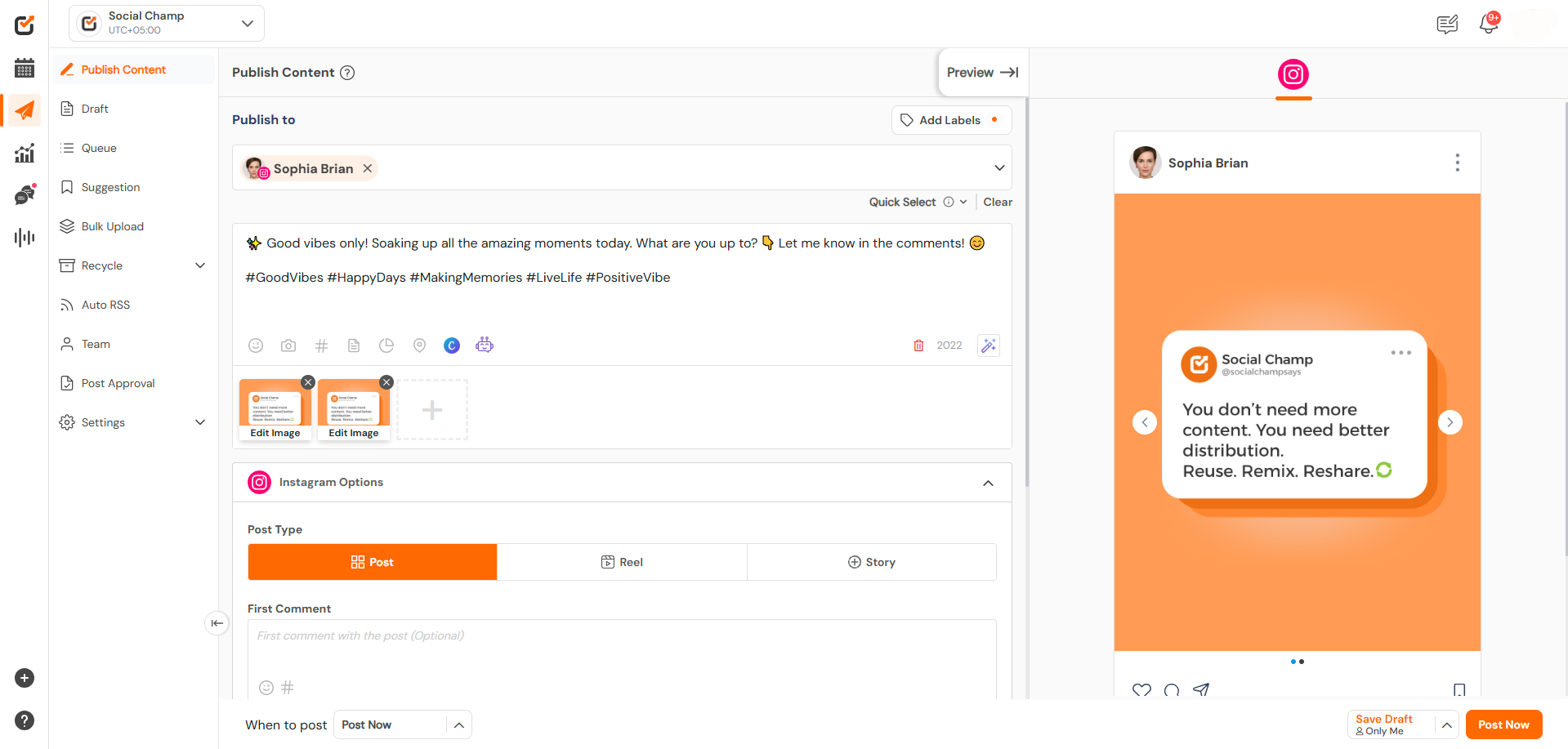
Task: Click the Preview toggle button
Action: (982, 73)
